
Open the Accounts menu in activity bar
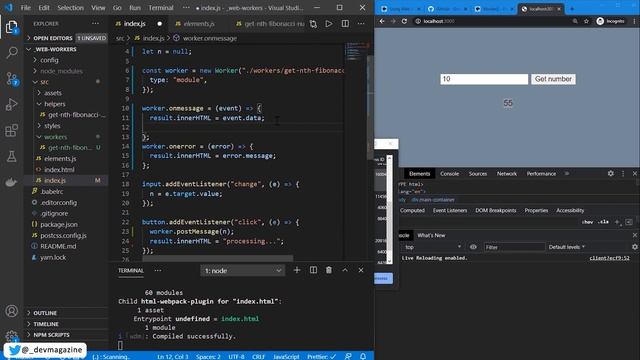tap(12, 311)
